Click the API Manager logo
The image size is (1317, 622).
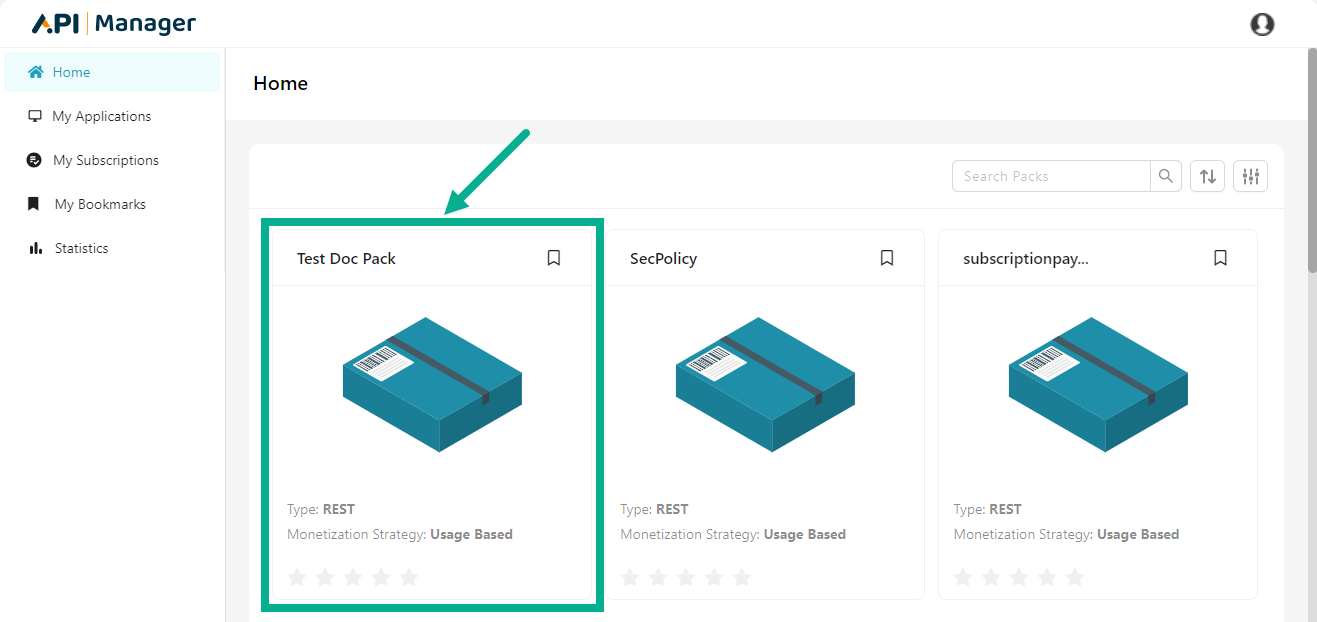click(114, 24)
